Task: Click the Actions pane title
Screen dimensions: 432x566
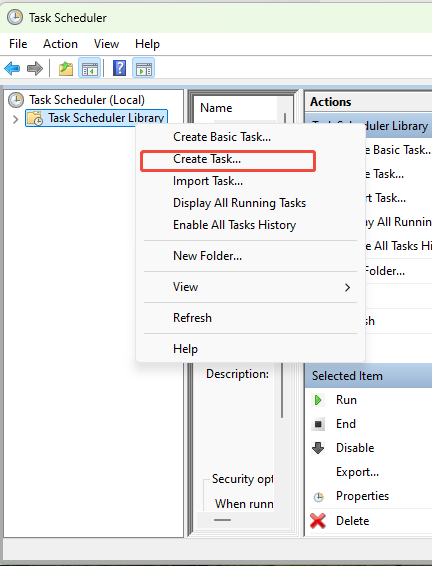Action: 331,102
